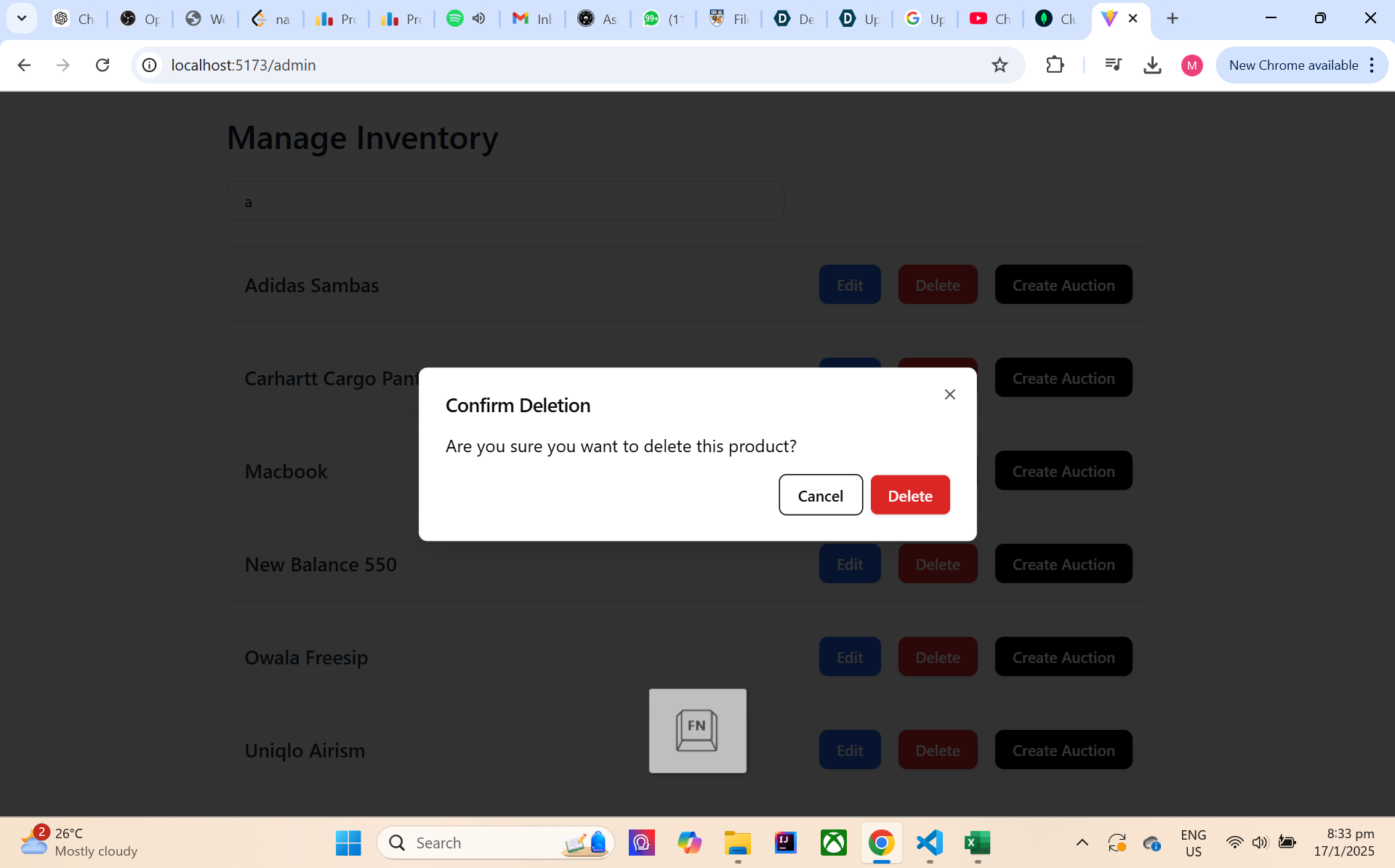1395x868 pixels.
Task: Cancel the deletion dialog
Action: pyautogui.click(x=821, y=495)
